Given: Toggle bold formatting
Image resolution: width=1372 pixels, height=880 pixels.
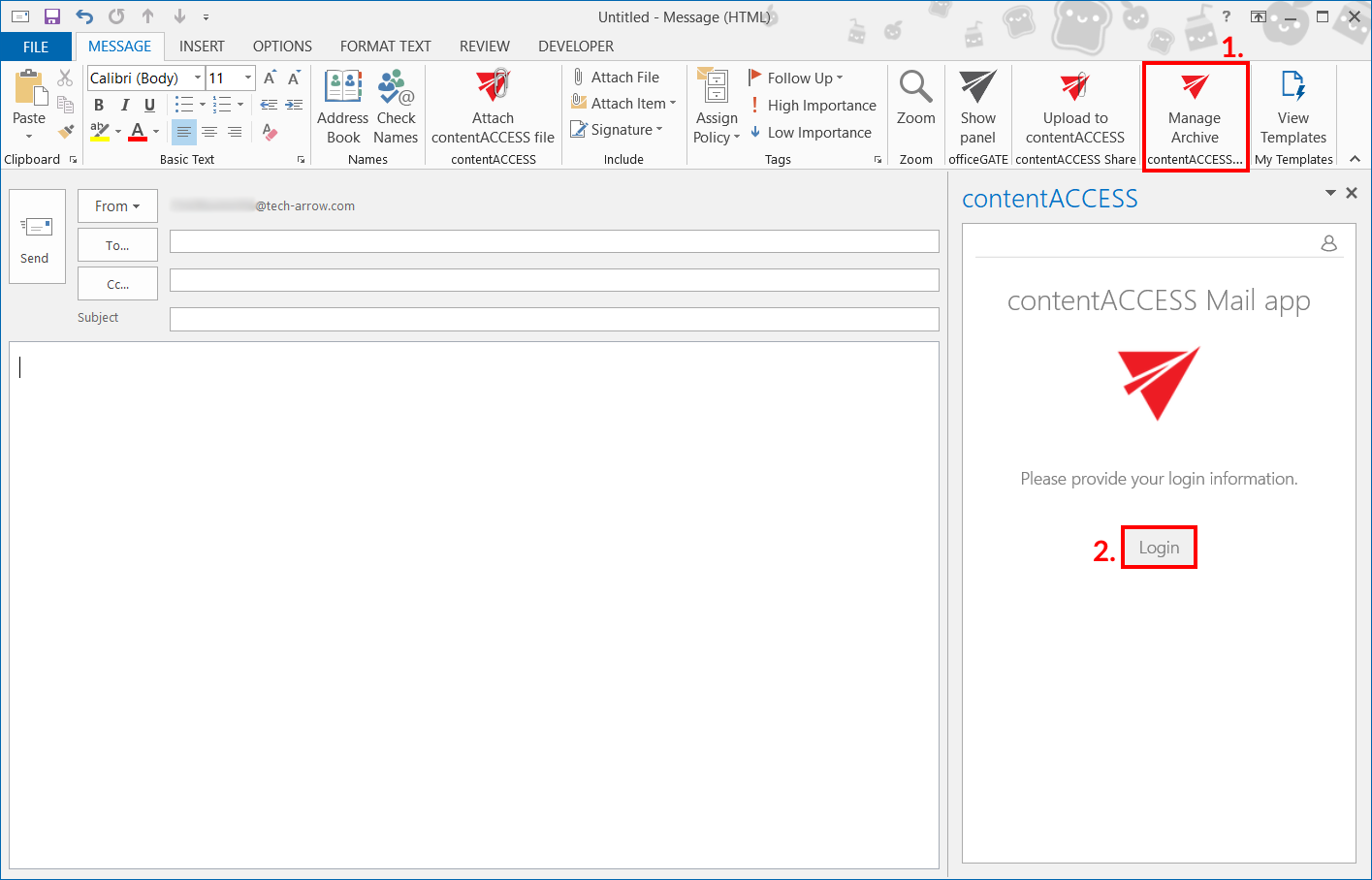Looking at the screenshot, I should pos(99,106).
